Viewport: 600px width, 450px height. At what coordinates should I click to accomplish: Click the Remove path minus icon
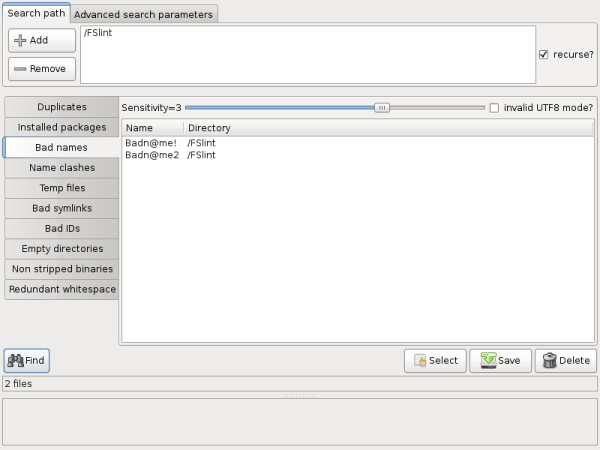tap(20, 69)
